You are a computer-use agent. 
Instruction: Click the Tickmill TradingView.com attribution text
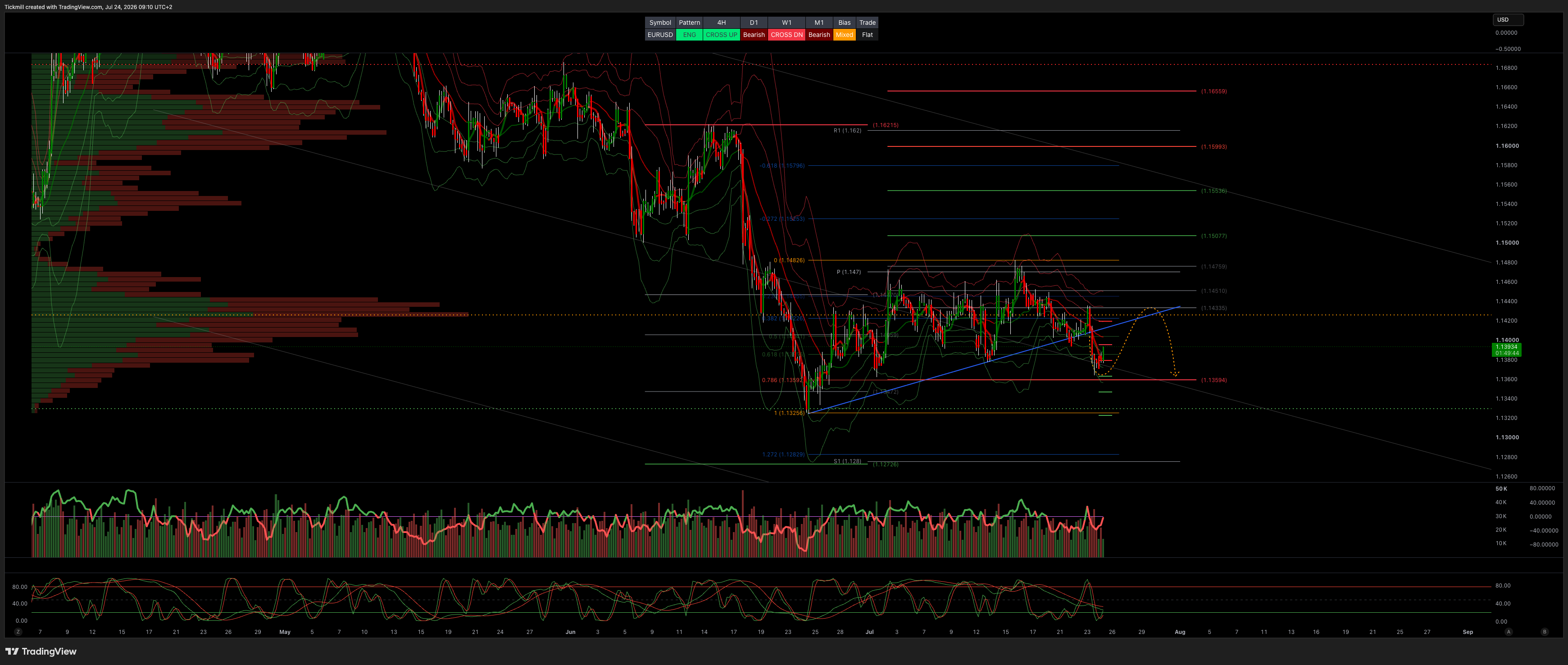pos(88,7)
